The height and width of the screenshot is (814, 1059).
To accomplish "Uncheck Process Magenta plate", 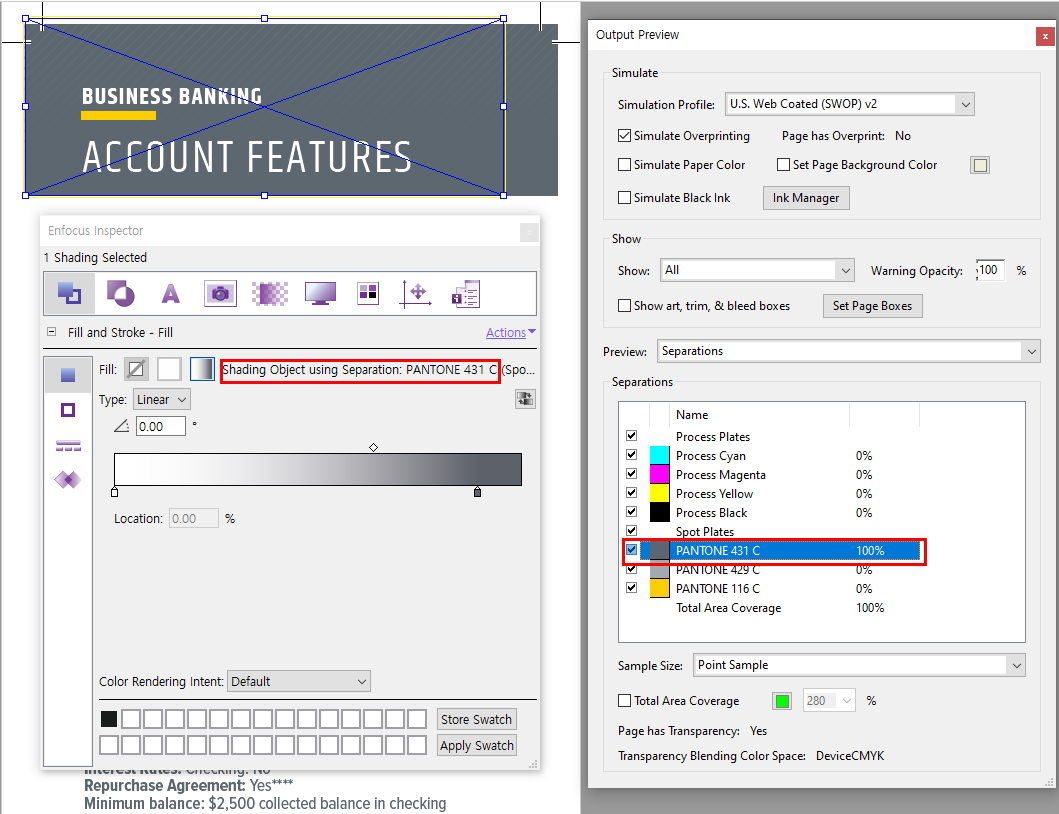I will pos(631,474).
